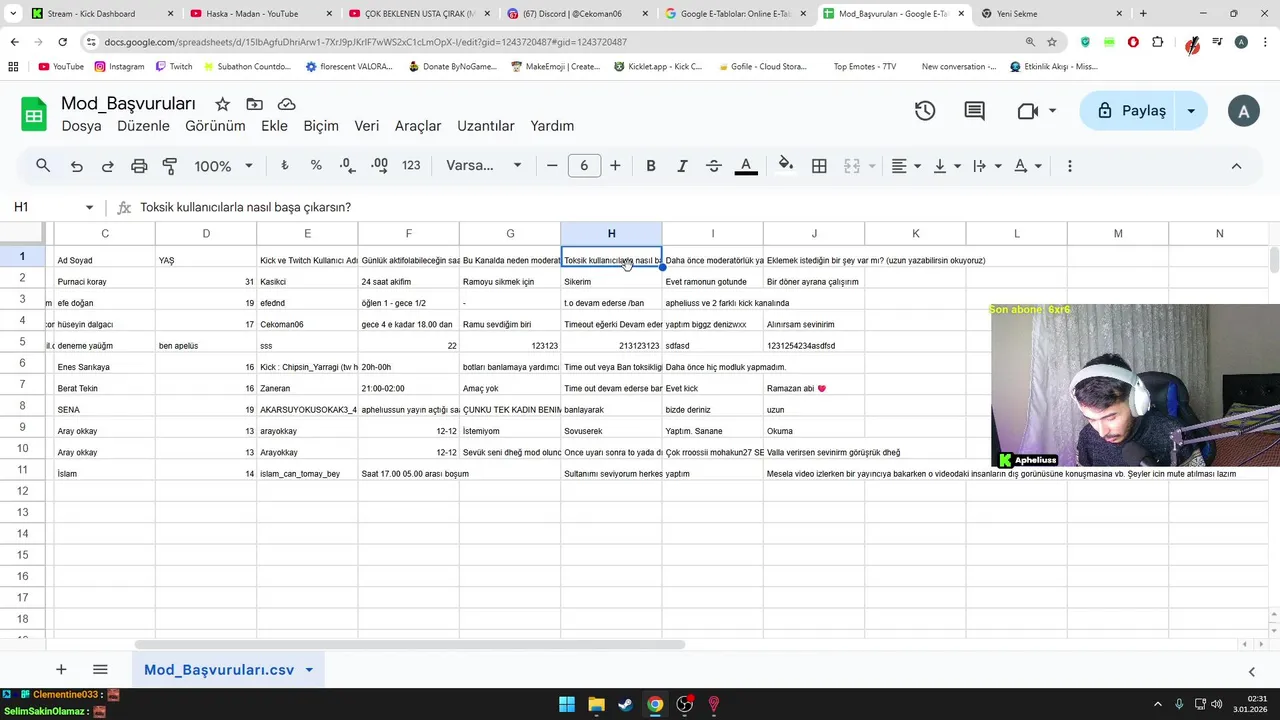Open more number formats 123
Screen dimensions: 1280x720
pos(411,166)
